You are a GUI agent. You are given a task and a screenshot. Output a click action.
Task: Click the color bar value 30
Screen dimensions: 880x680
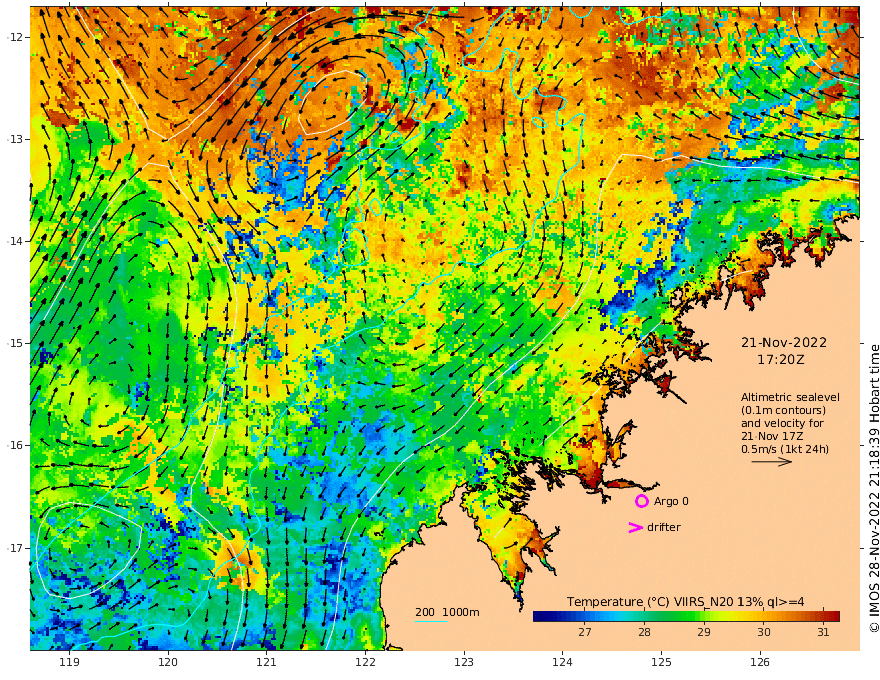tap(763, 632)
